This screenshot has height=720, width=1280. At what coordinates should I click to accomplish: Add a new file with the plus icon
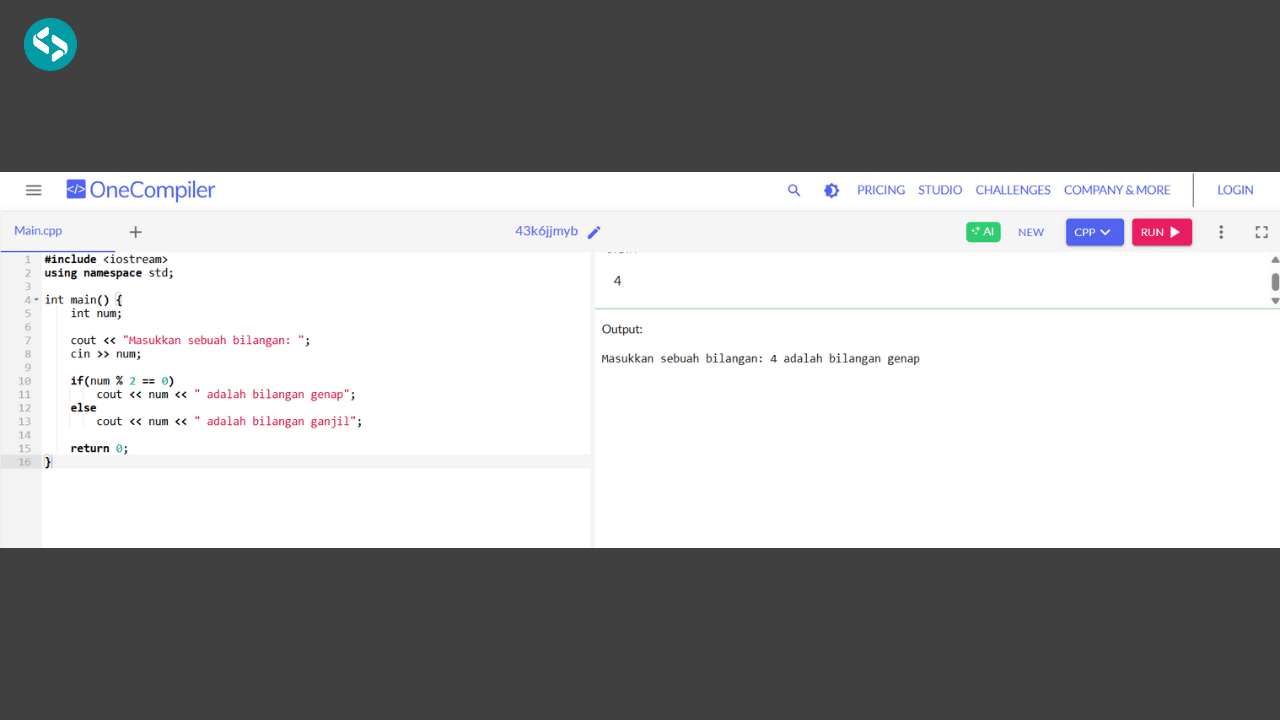[x=135, y=231]
